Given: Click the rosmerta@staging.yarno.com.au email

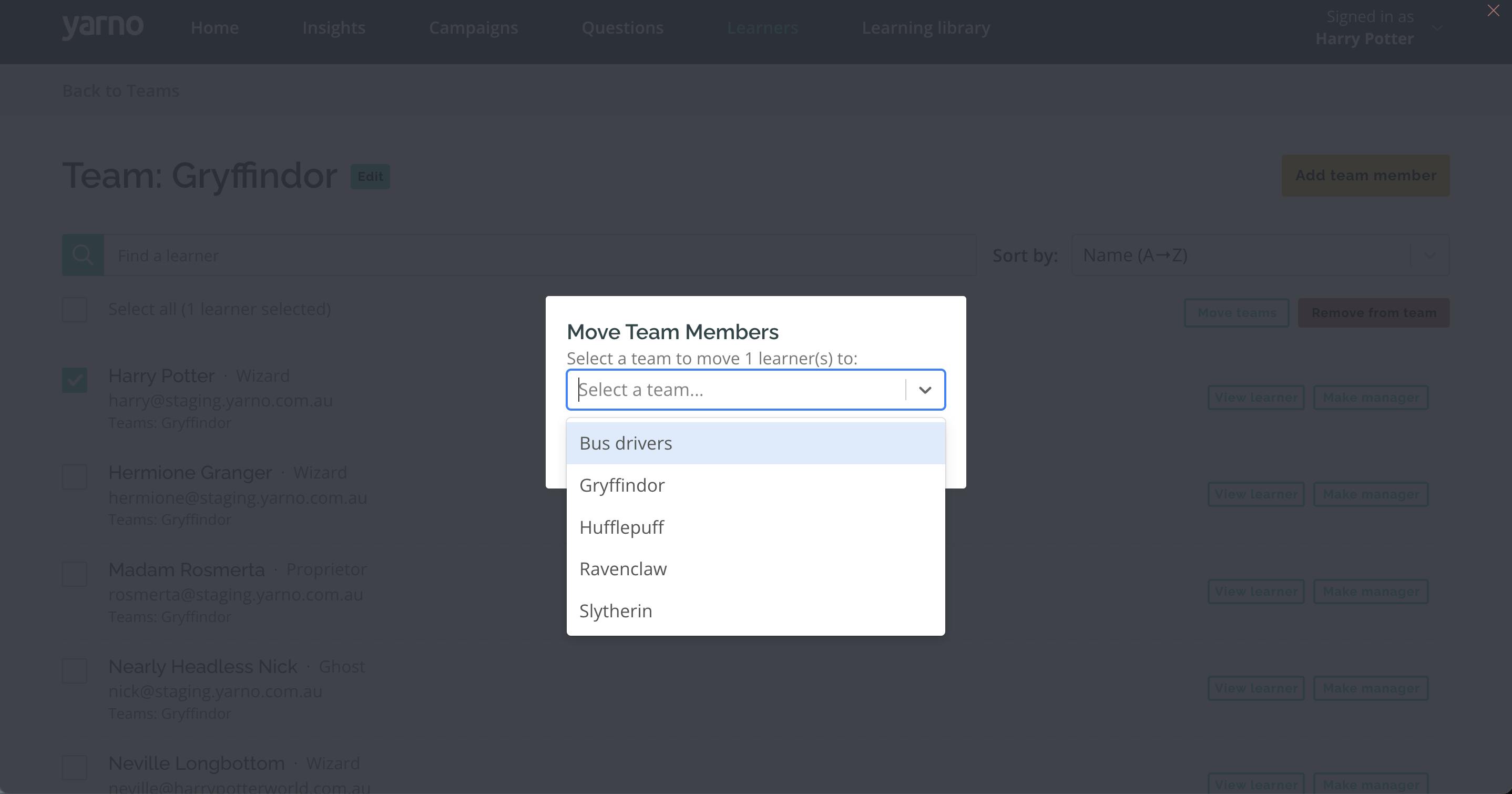Looking at the screenshot, I should pyautogui.click(x=236, y=594).
